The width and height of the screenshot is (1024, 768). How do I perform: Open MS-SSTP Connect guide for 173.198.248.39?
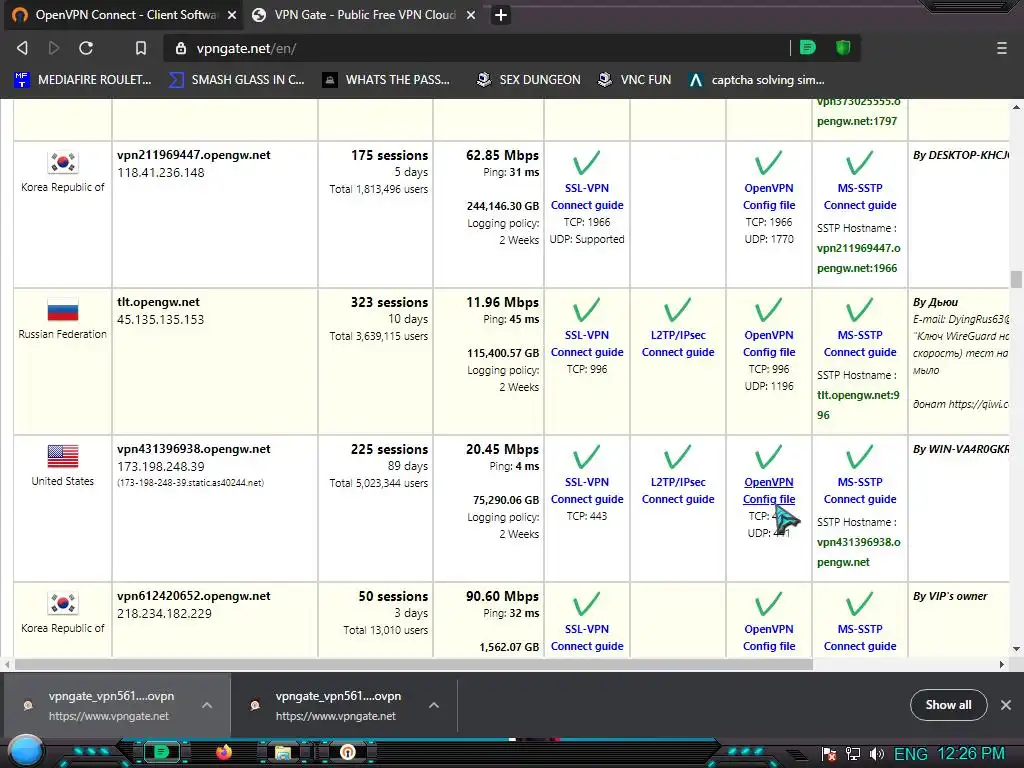(x=860, y=490)
